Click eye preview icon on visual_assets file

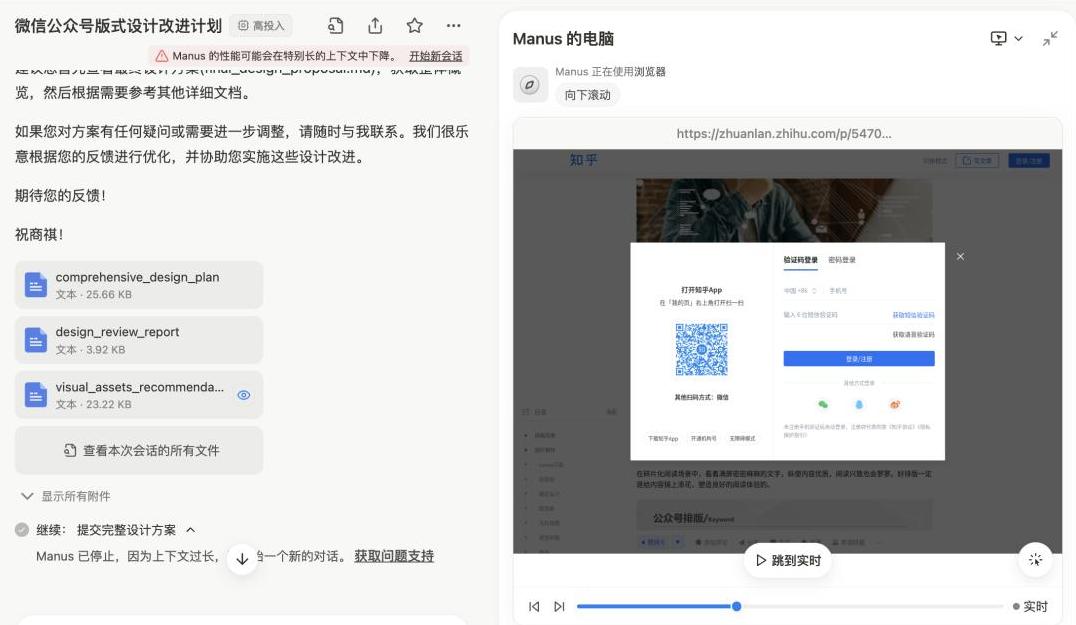point(244,395)
